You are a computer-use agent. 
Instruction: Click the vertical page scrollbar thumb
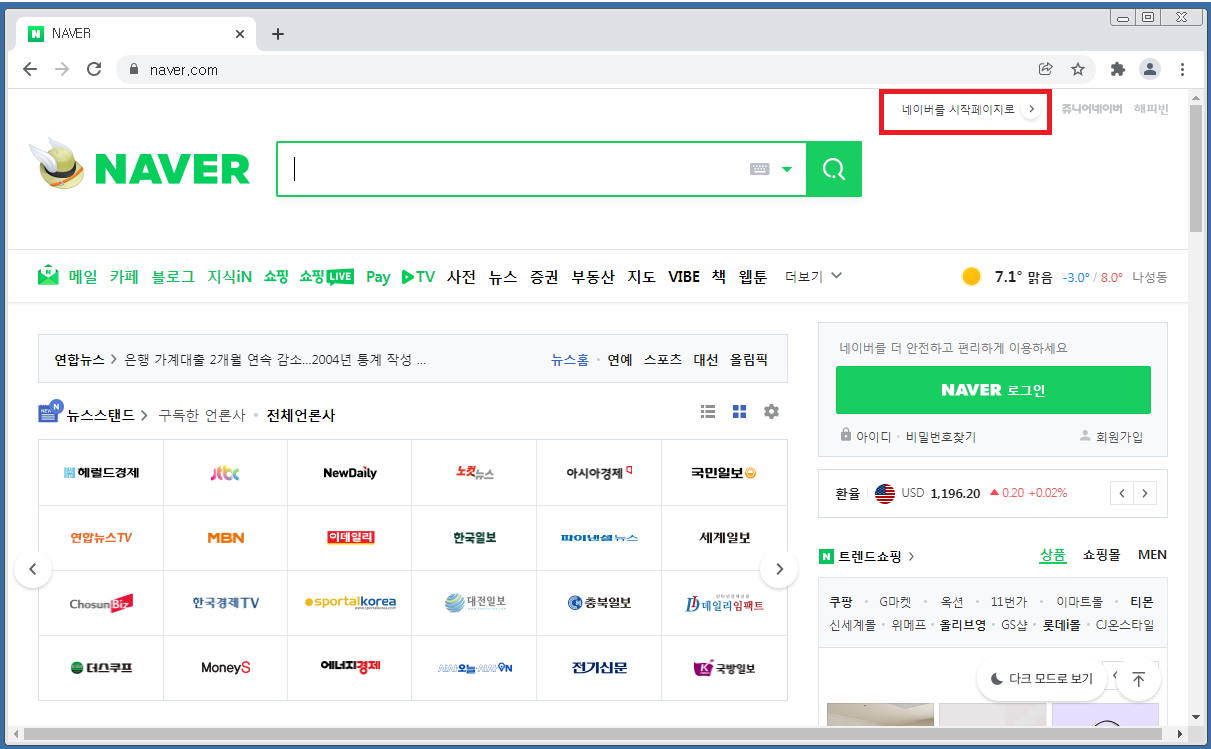click(1196, 167)
